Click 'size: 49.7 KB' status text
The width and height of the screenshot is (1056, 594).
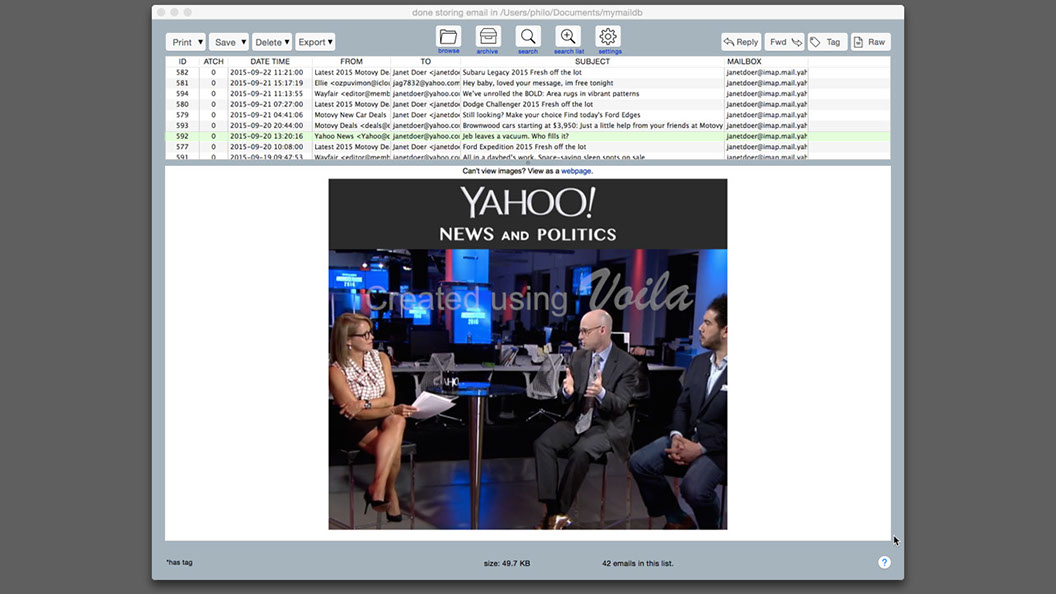click(506, 563)
